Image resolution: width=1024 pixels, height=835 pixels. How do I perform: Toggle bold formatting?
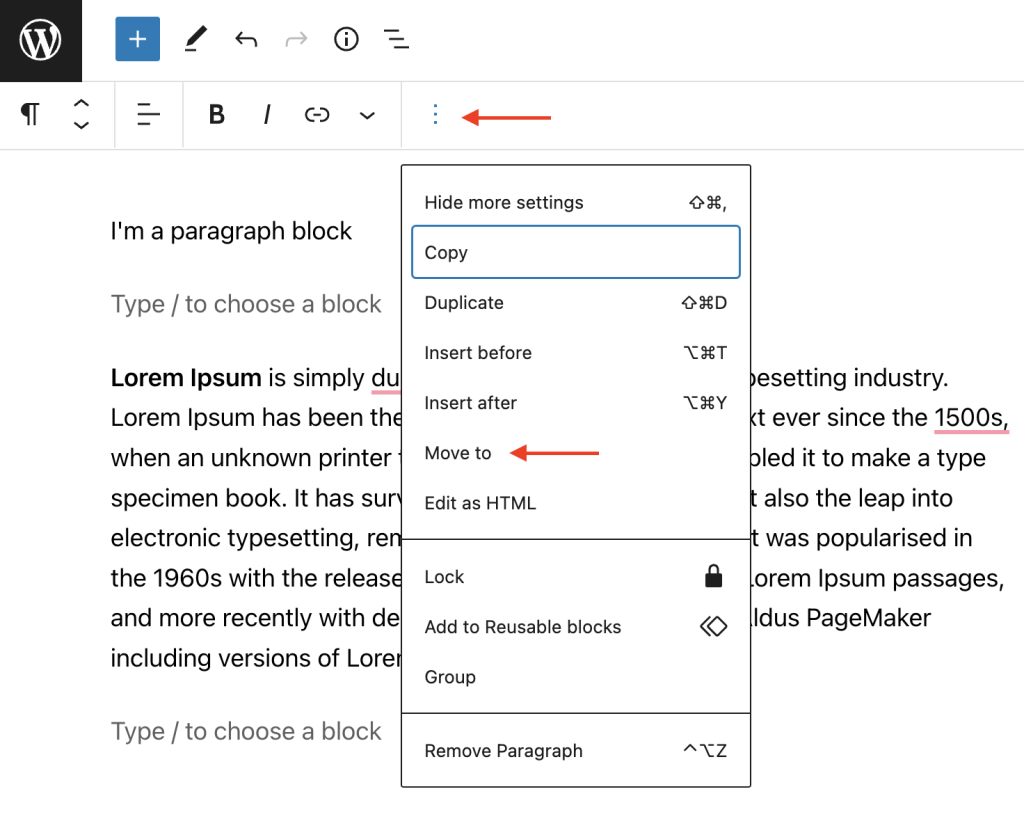216,115
